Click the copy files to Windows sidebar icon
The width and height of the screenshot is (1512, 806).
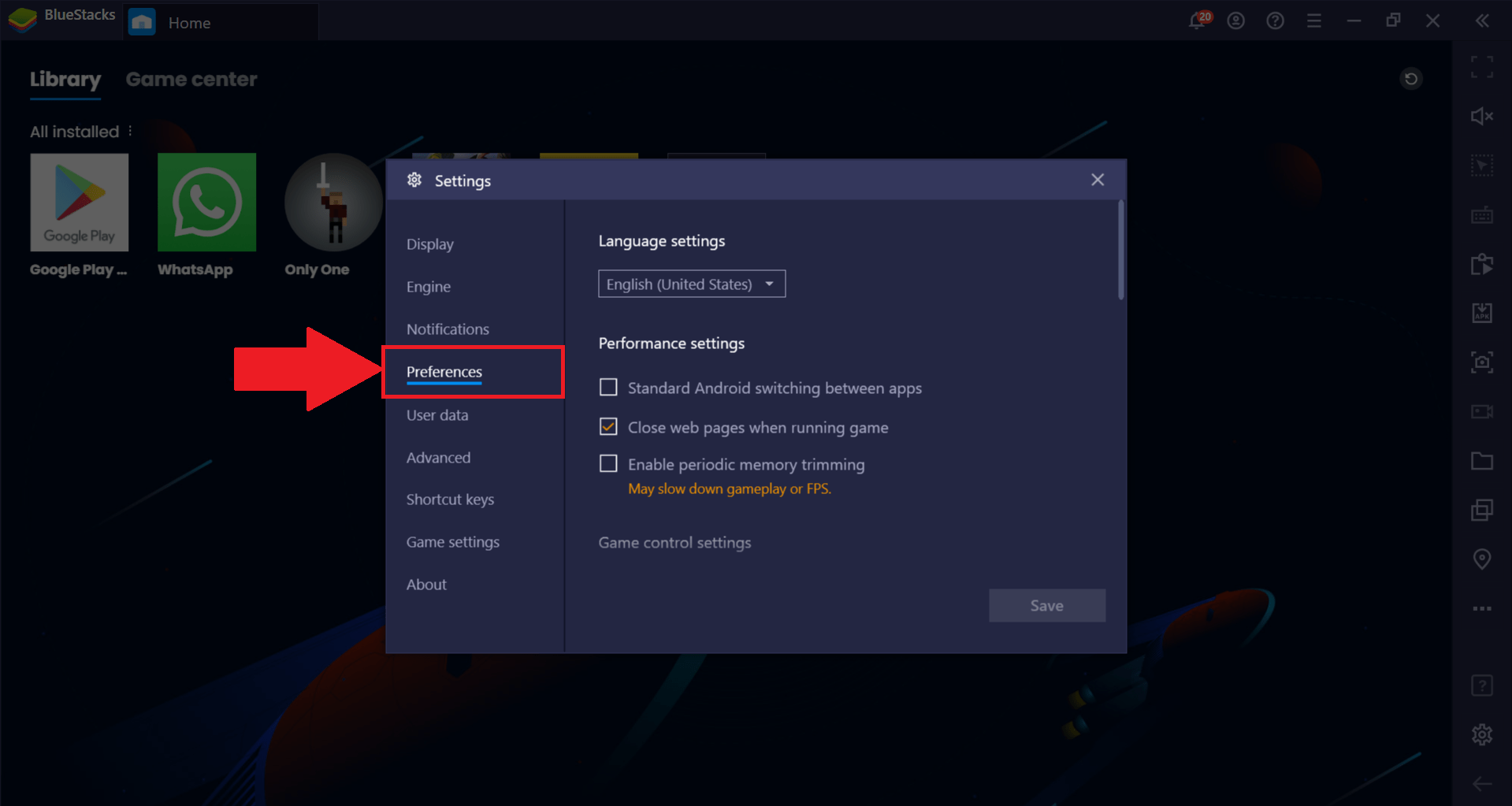pyautogui.click(x=1482, y=264)
